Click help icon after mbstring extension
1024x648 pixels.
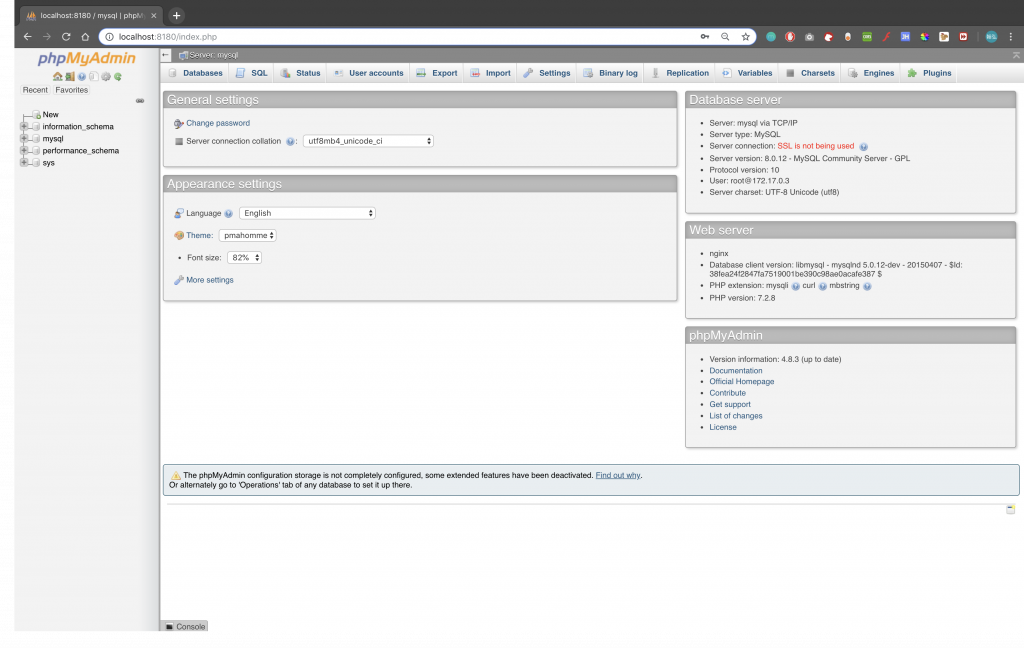867,286
